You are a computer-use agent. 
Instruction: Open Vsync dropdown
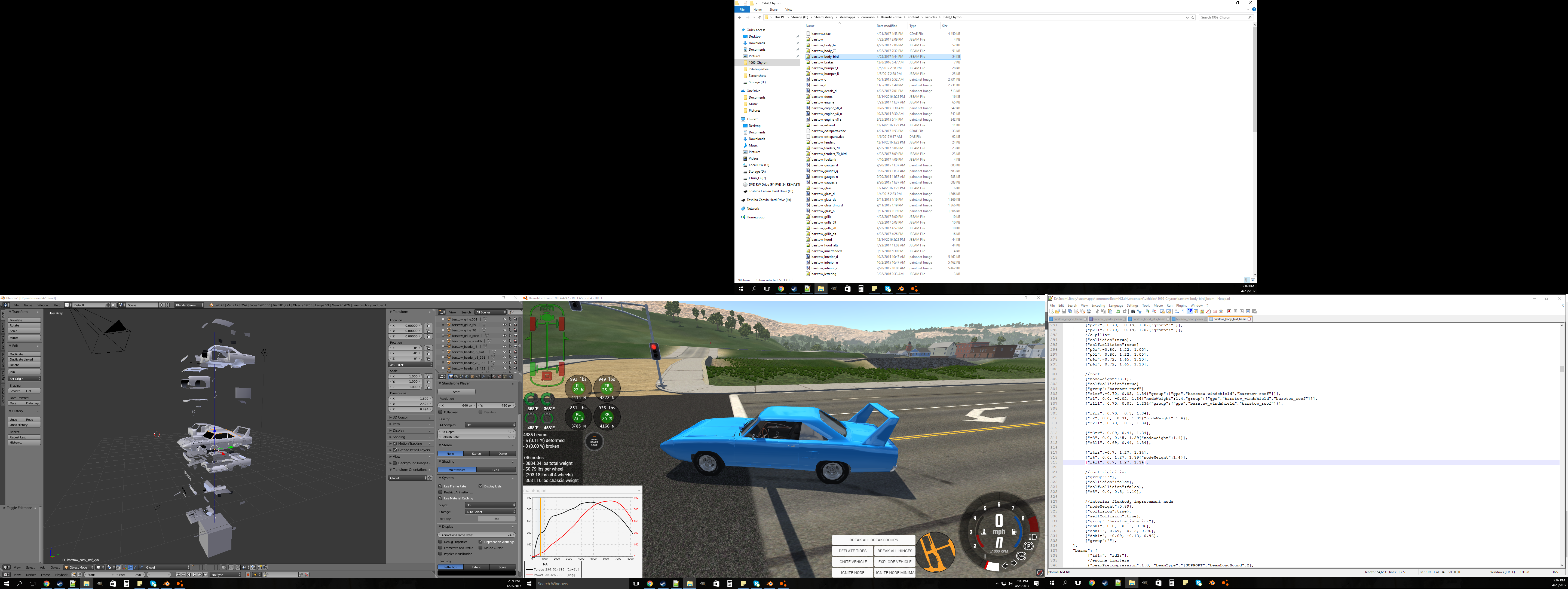point(491,505)
